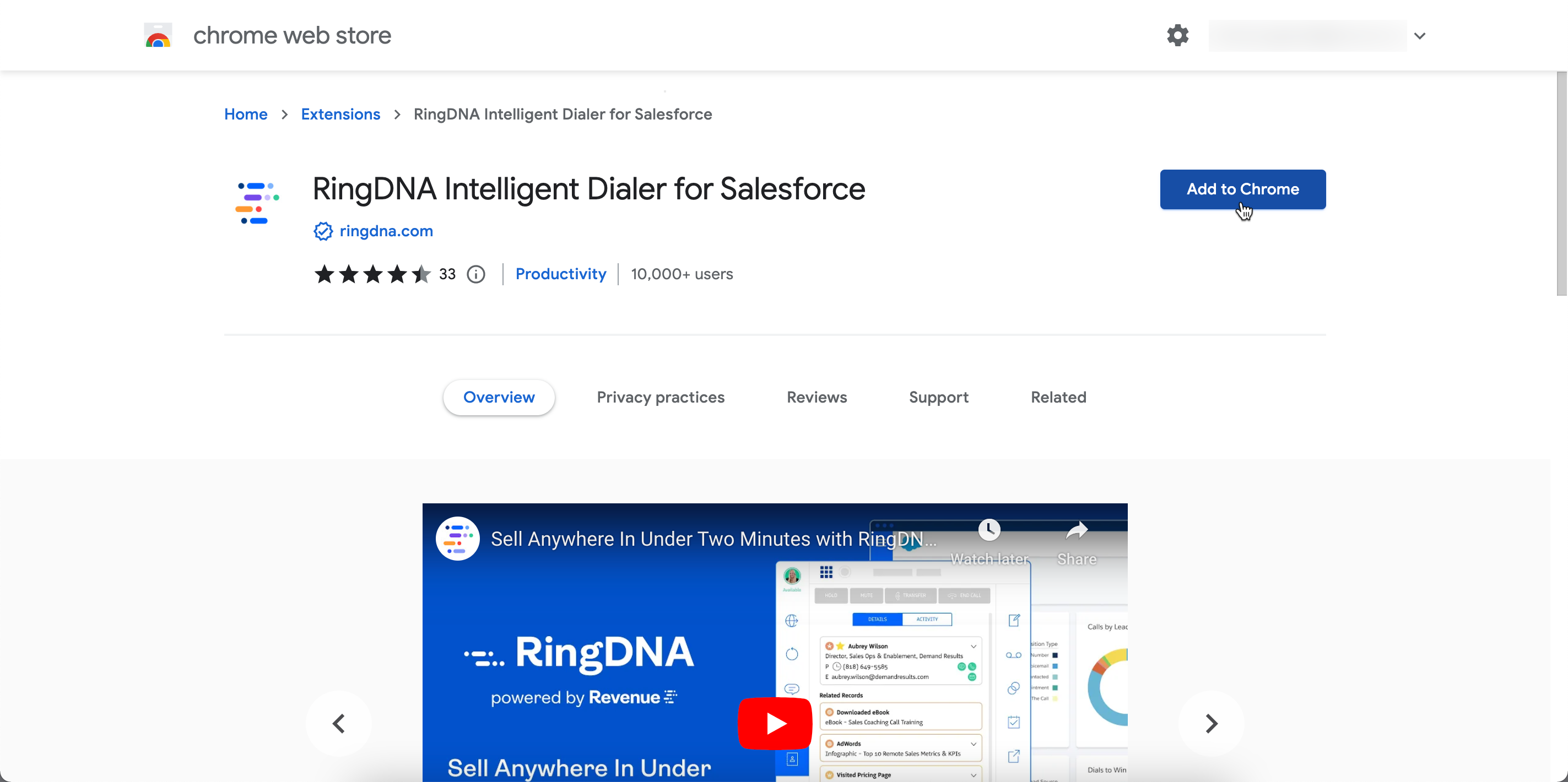Click the RingDNA channel avatar in video
The height and width of the screenshot is (782, 1568).
pos(458,539)
